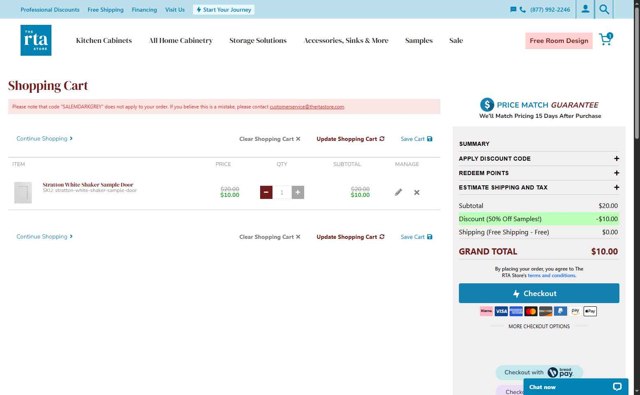
Task: Open terms and conditions link
Action: 551,275
